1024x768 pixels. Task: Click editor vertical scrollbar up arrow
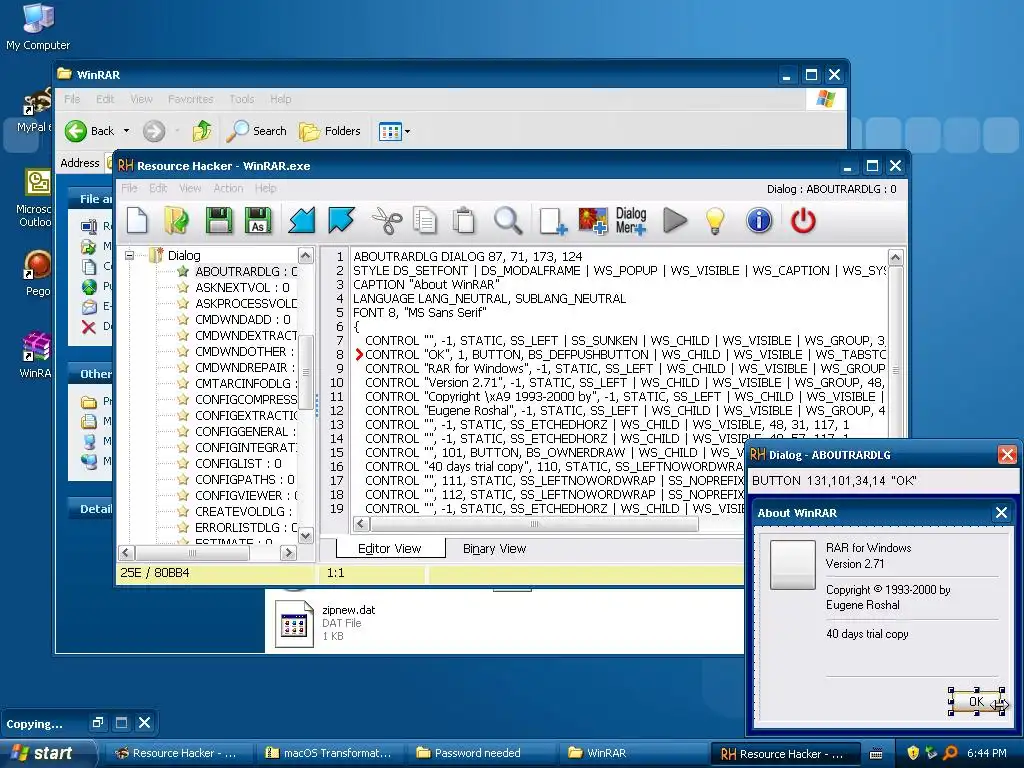(x=895, y=257)
